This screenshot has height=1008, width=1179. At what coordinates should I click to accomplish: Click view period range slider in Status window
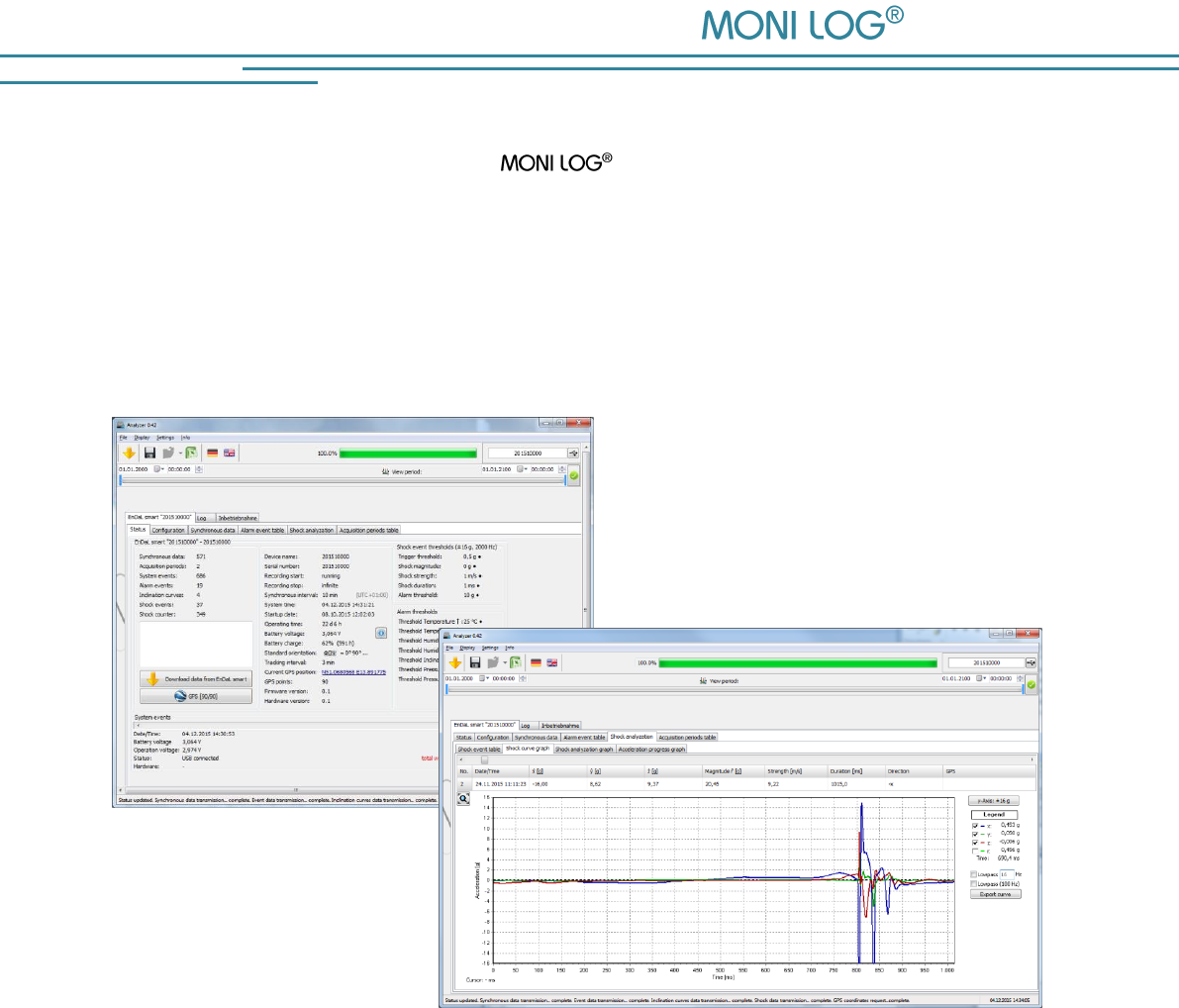[343, 480]
